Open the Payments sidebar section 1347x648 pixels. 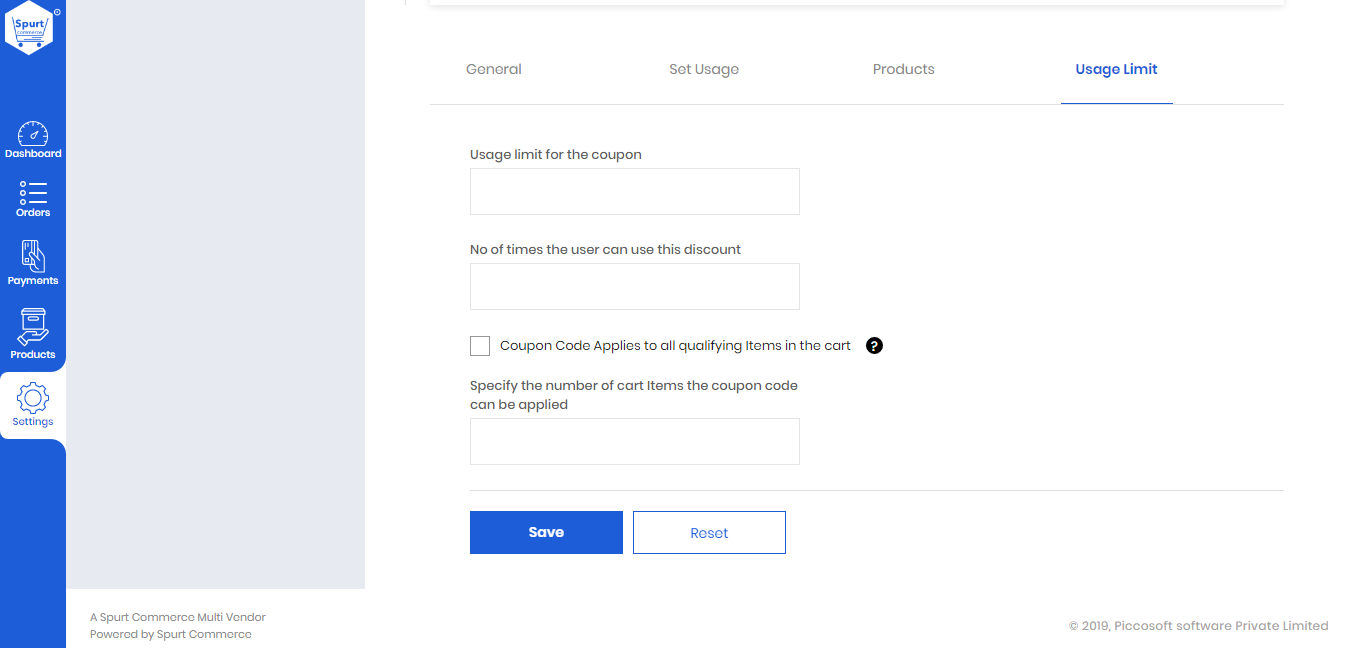tap(33, 263)
